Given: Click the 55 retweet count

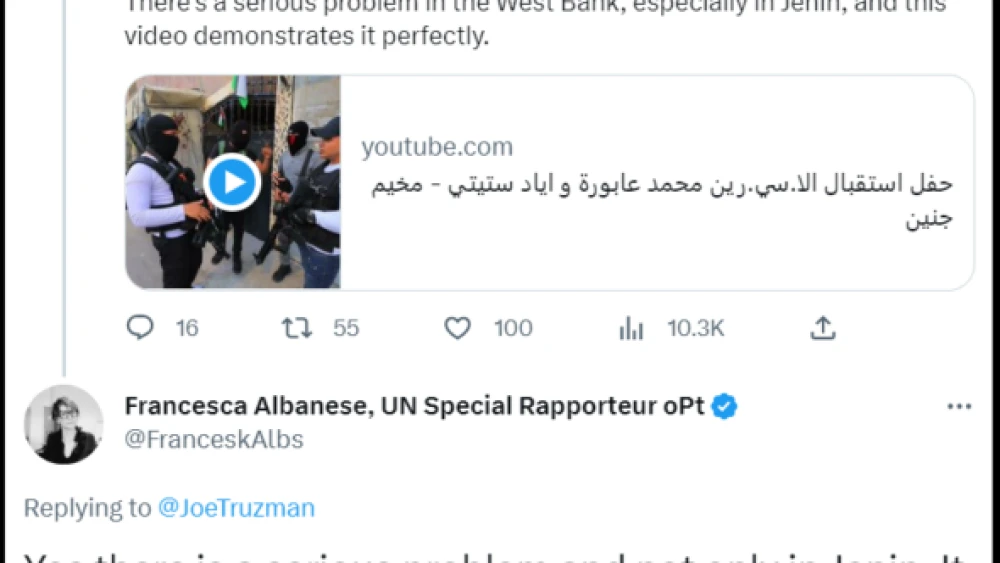Looking at the screenshot, I should [x=346, y=328].
